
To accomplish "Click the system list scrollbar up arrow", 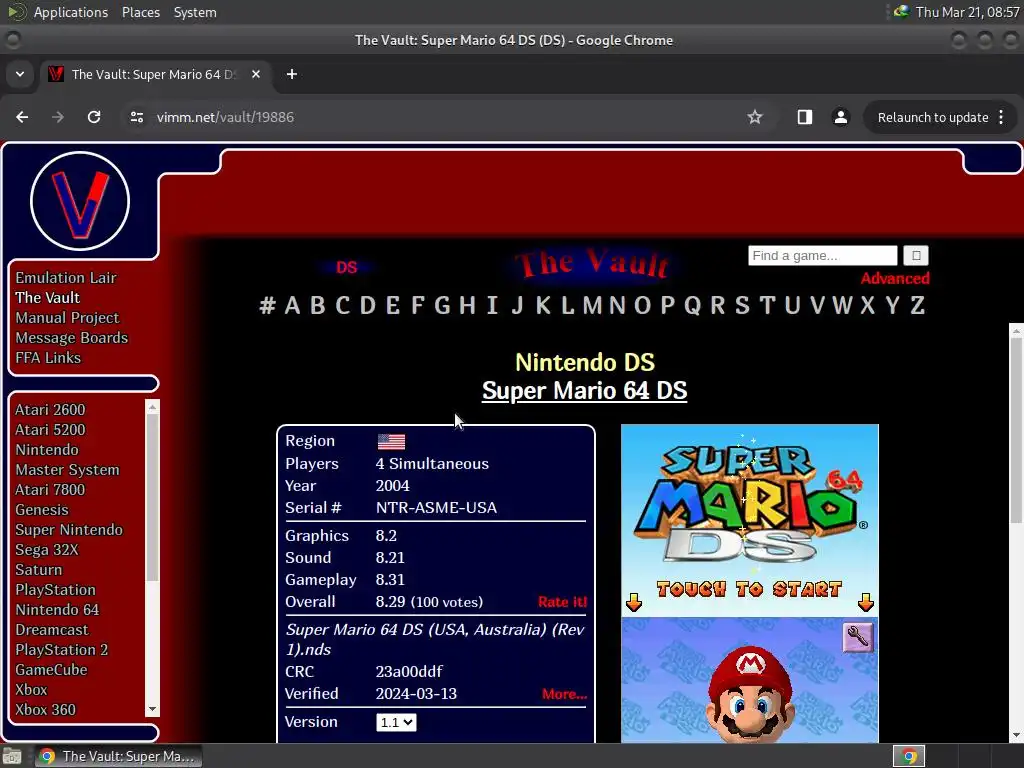I will point(152,407).
